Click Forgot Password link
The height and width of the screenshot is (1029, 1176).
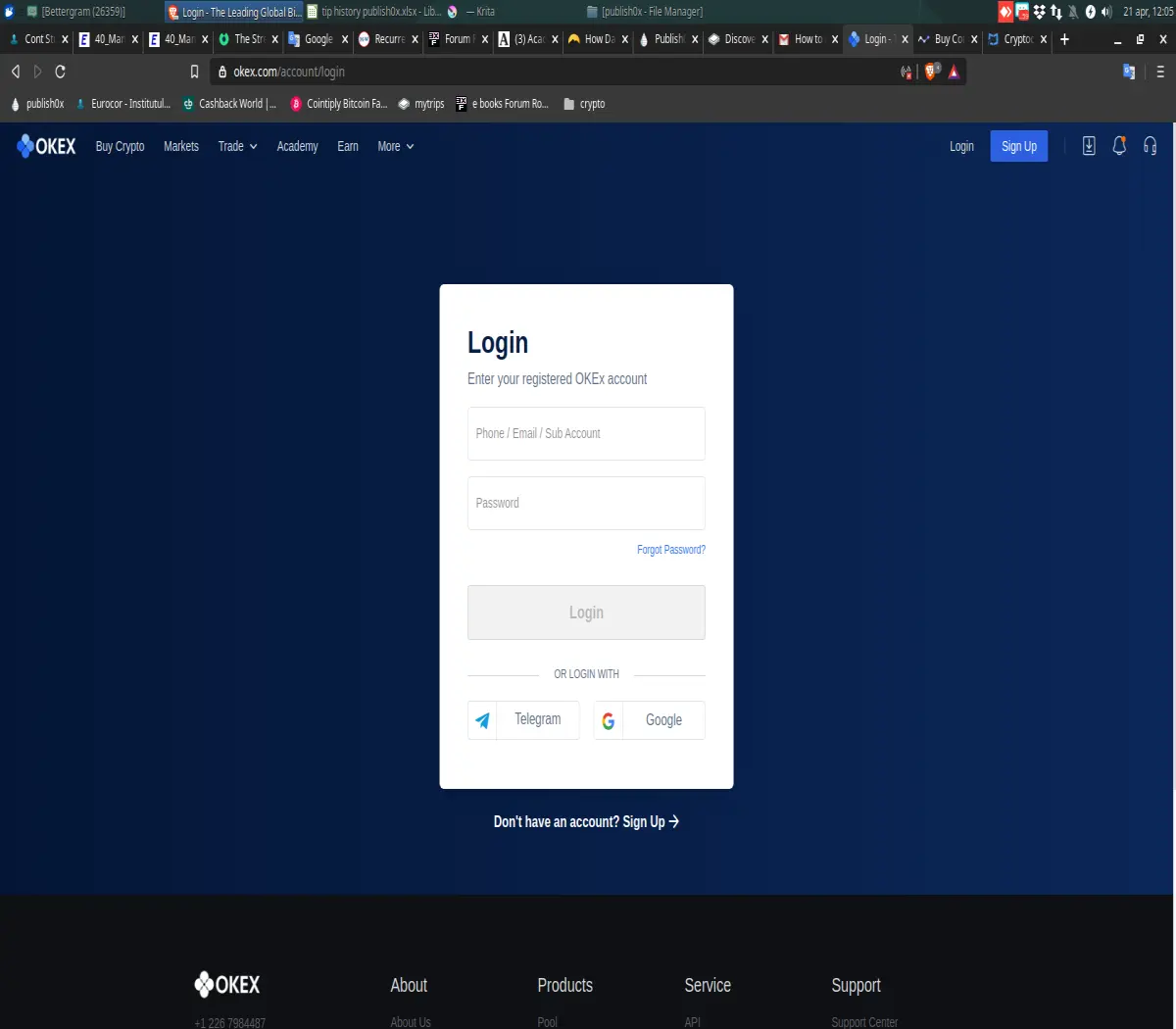click(671, 550)
